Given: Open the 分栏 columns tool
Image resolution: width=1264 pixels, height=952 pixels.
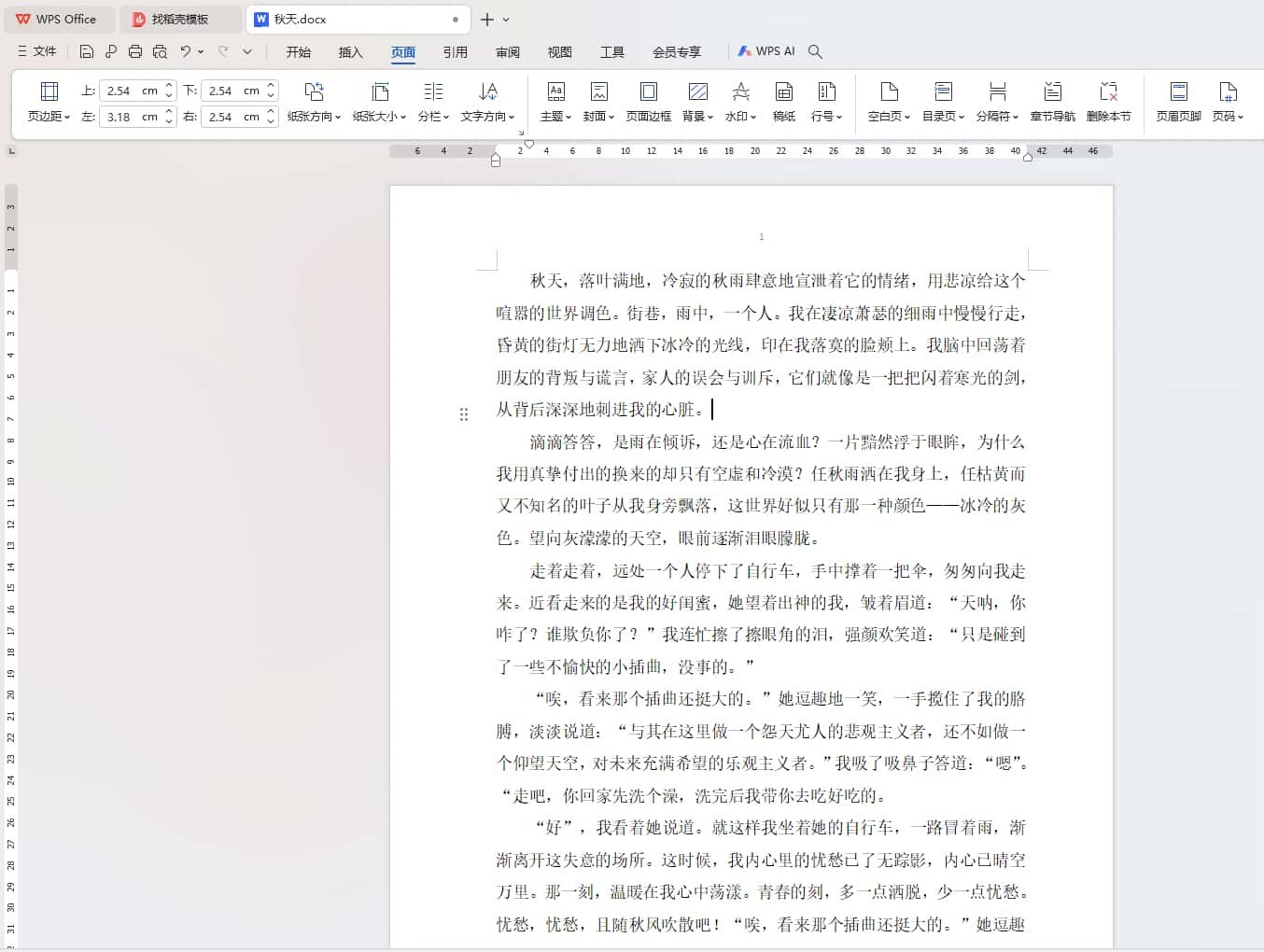Looking at the screenshot, I should tap(433, 102).
